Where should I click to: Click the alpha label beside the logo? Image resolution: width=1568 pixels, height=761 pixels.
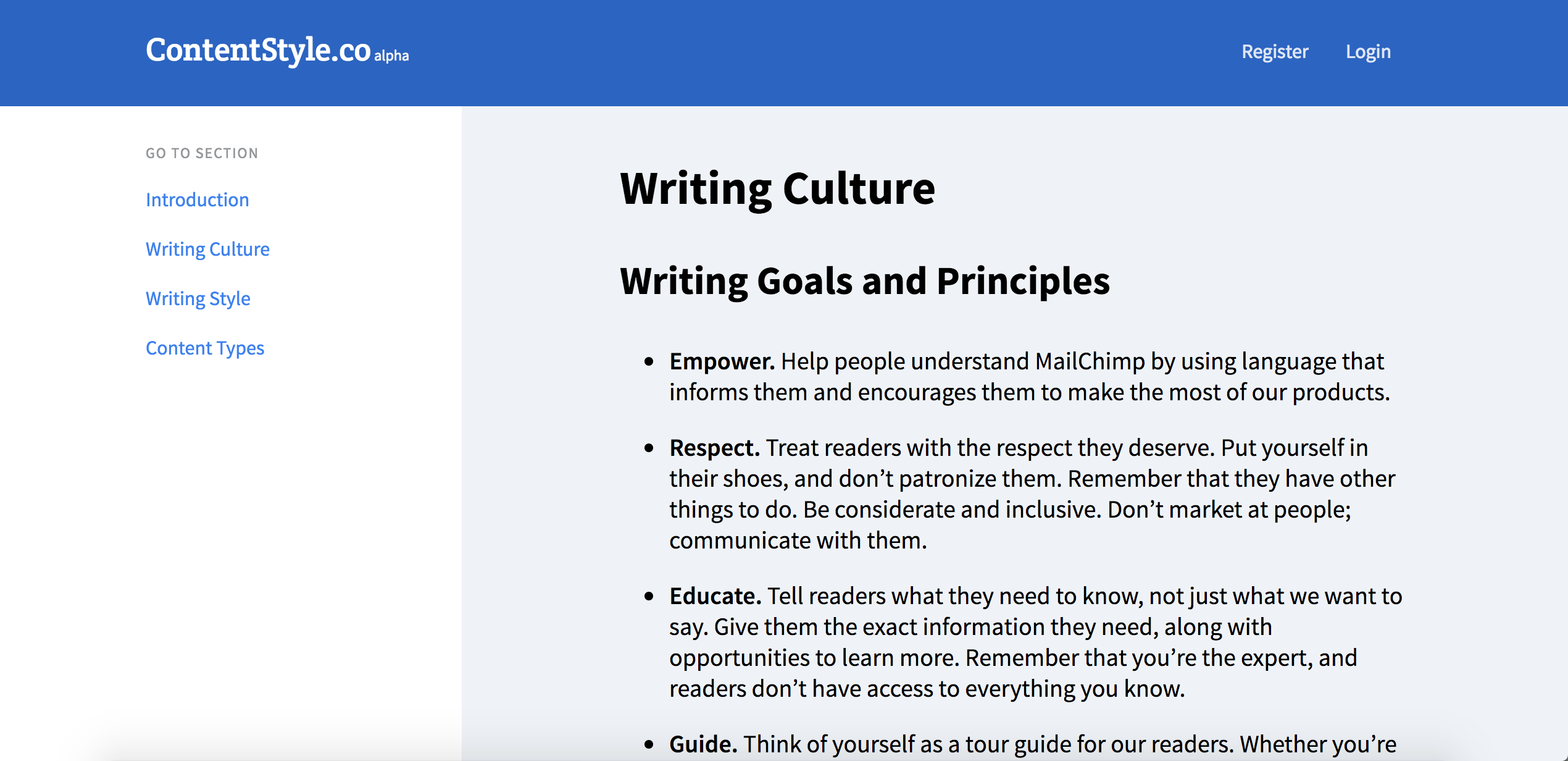point(391,56)
